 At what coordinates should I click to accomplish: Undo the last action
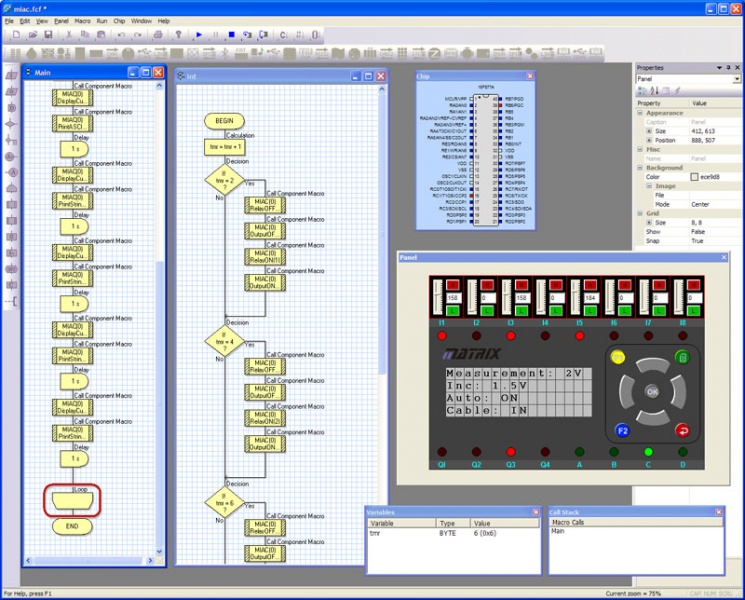click(121, 35)
